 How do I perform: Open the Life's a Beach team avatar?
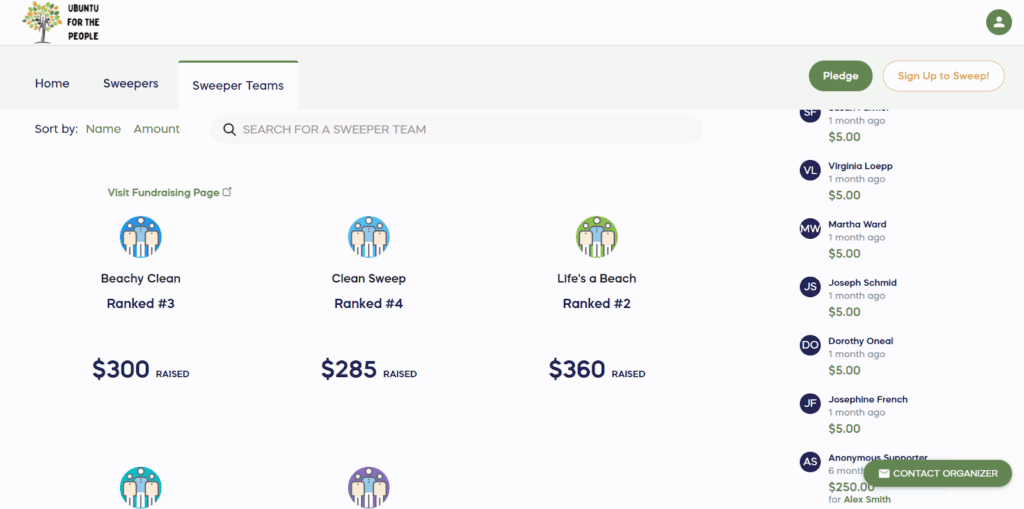pos(596,237)
